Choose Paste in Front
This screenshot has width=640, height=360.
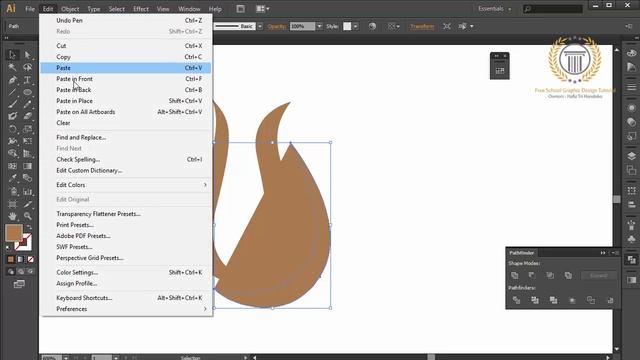point(126,79)
